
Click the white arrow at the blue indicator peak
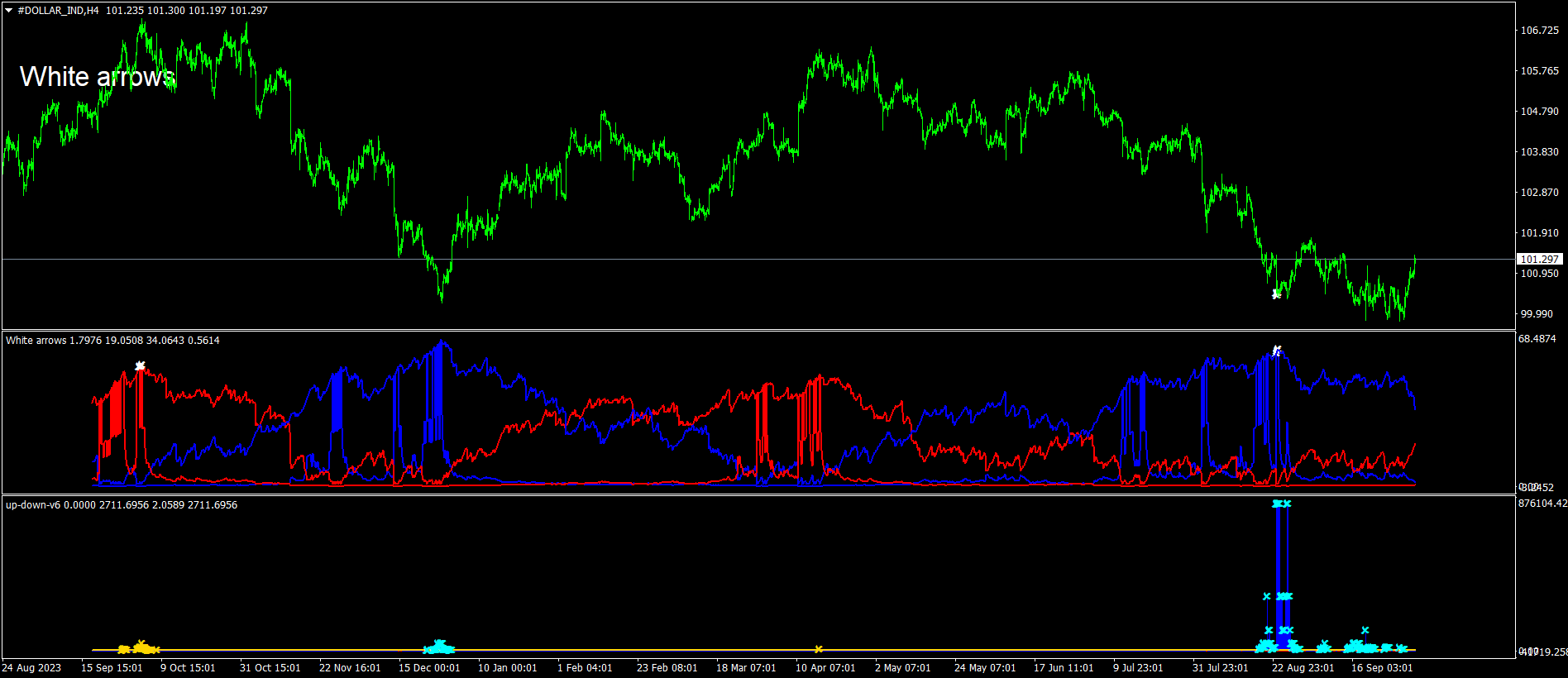click(x=1277, y=351)
